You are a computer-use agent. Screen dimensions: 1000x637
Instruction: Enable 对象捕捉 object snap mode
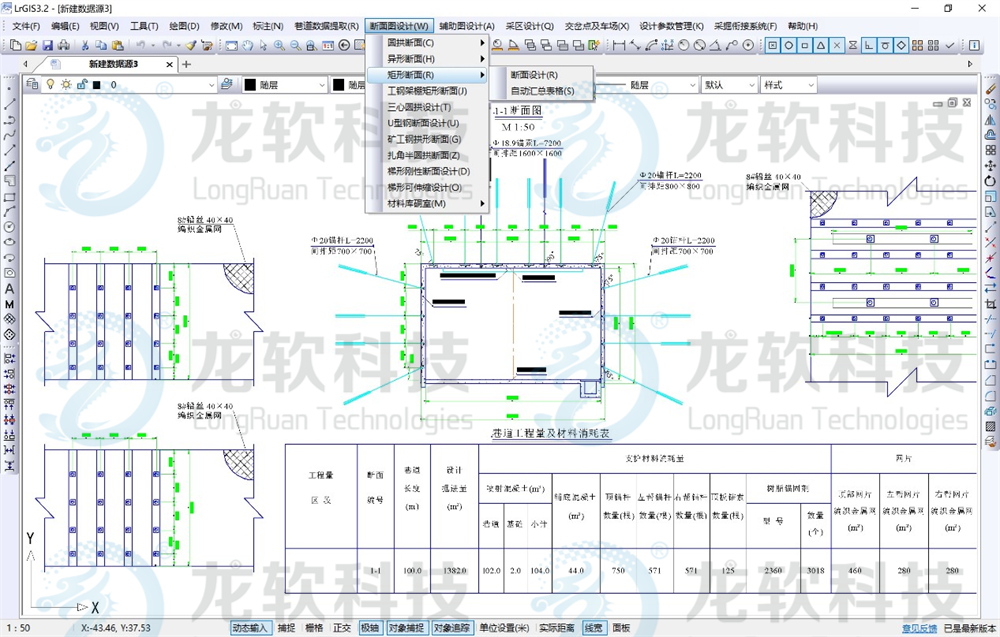click(405, 626)
